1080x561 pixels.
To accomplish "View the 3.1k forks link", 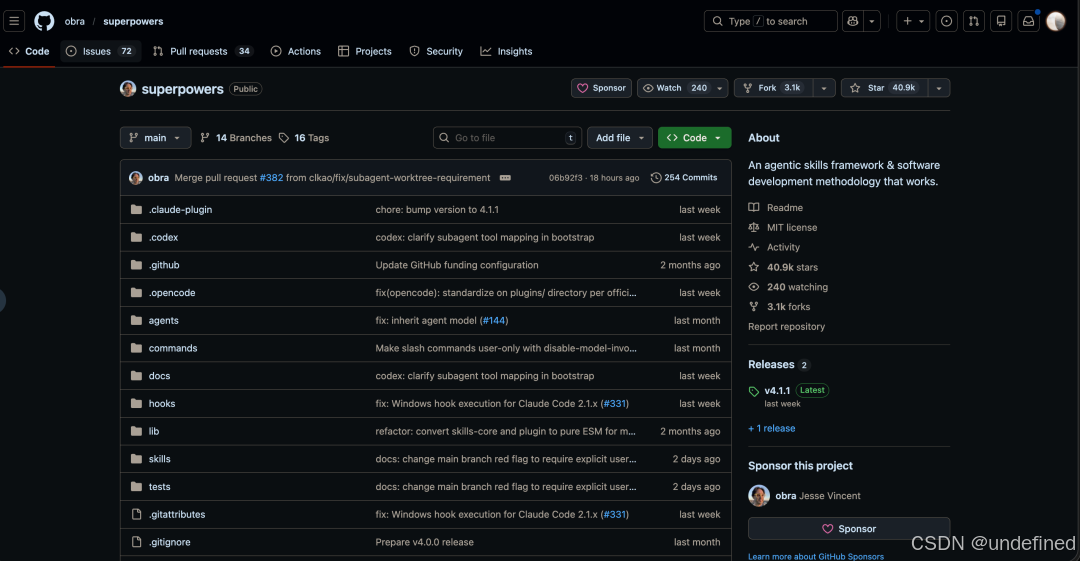I will (788, 307).
